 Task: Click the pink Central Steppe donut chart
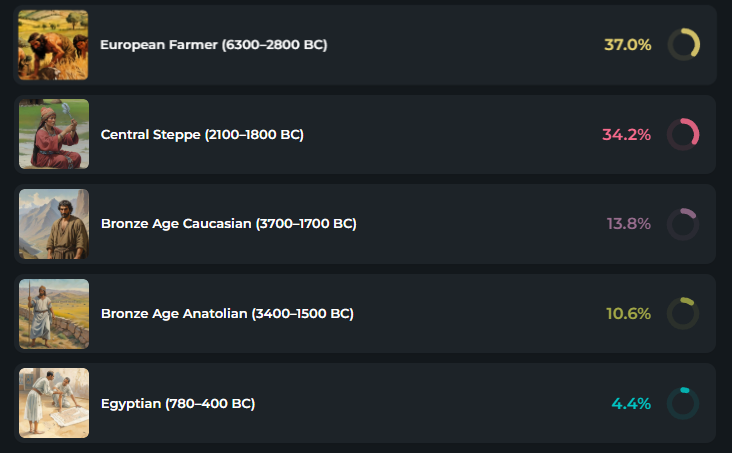pos(683,134)
